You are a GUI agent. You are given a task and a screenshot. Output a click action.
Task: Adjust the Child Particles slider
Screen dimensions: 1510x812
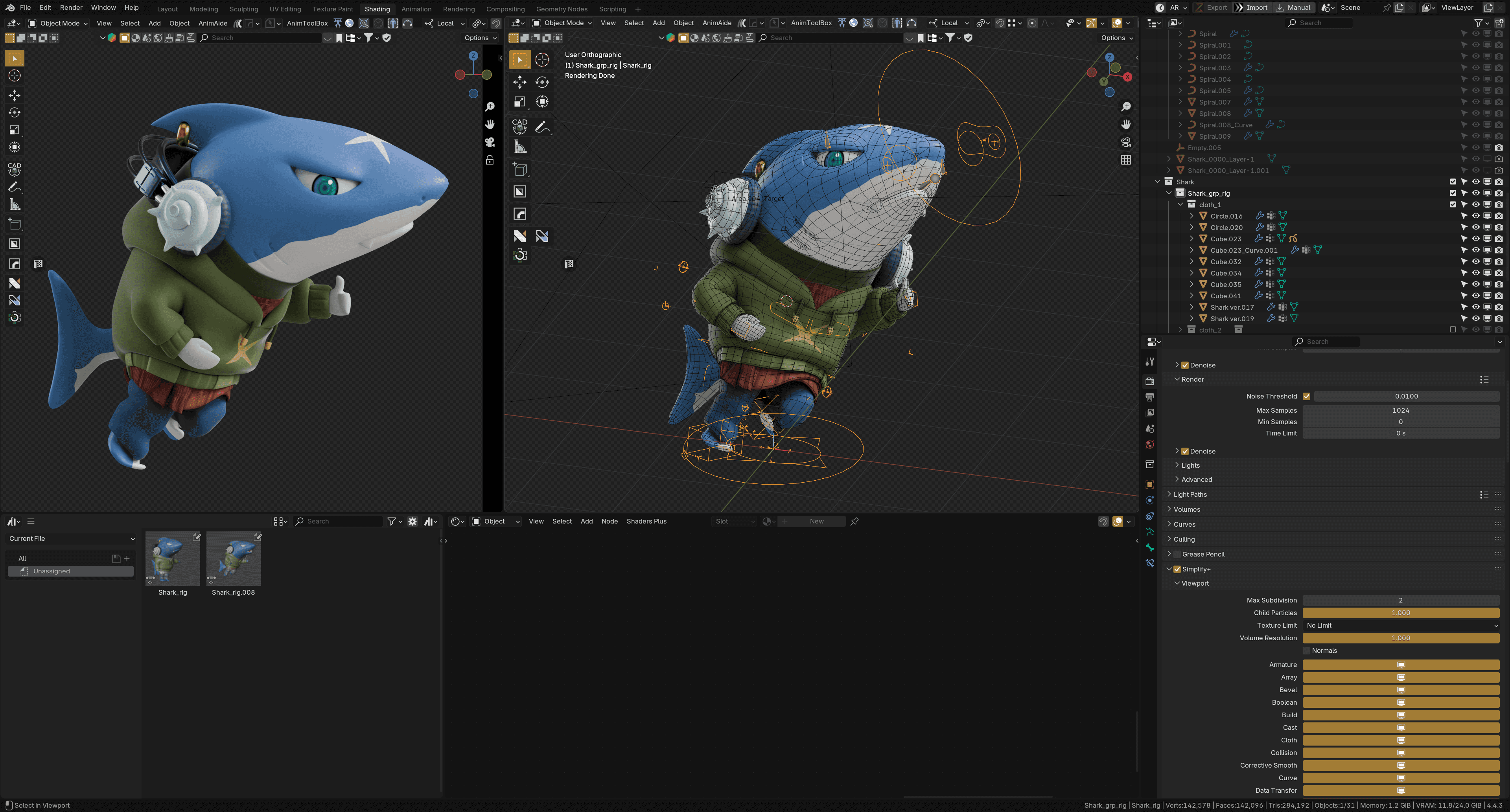click(x=1400, y=613)
